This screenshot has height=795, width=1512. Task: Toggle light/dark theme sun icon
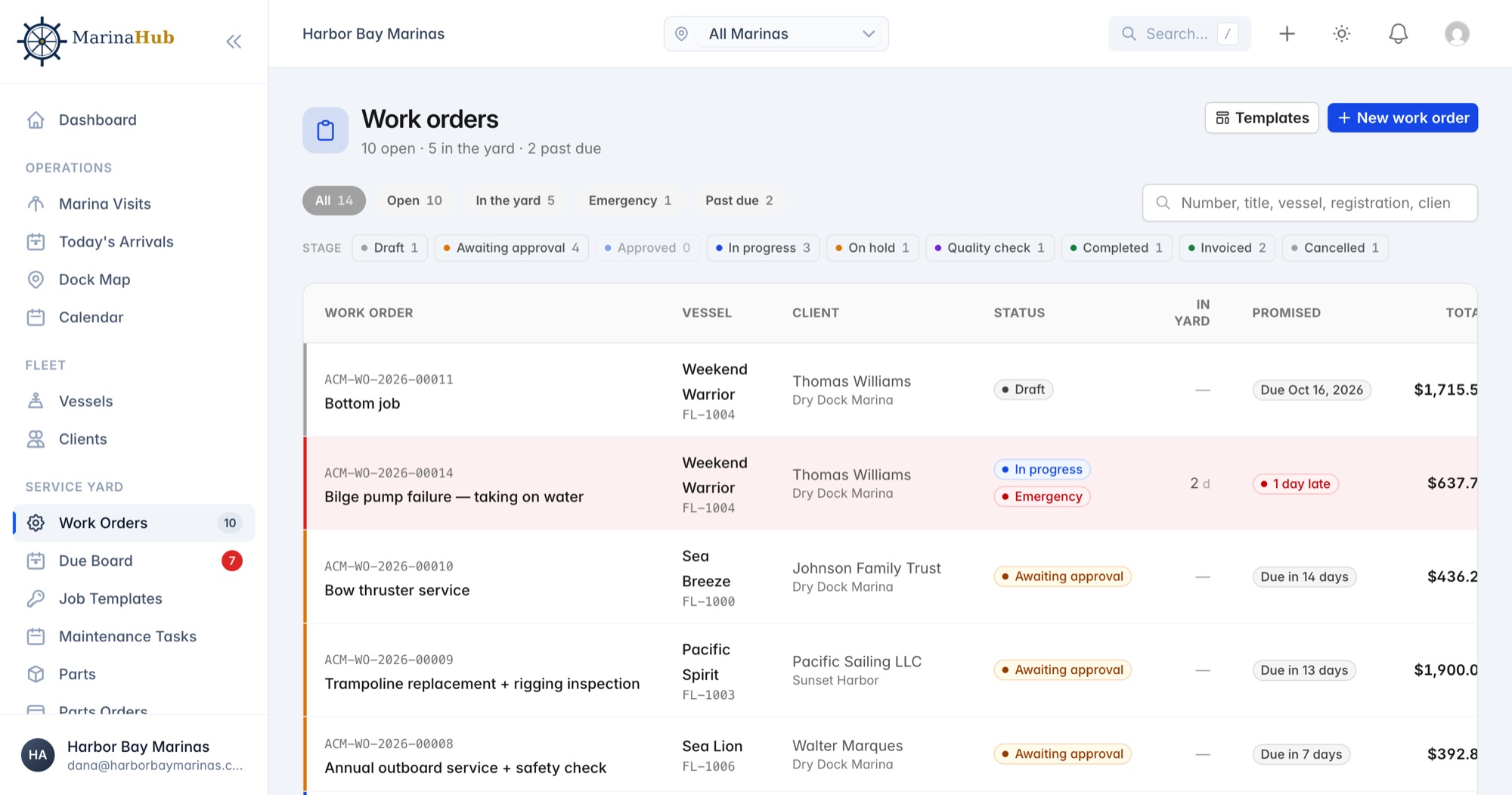[1342, 34]
